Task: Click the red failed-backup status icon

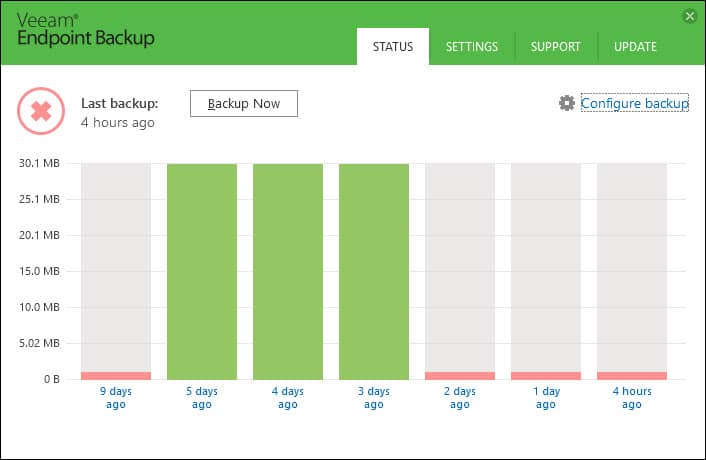Action: [x=41, y=111]
